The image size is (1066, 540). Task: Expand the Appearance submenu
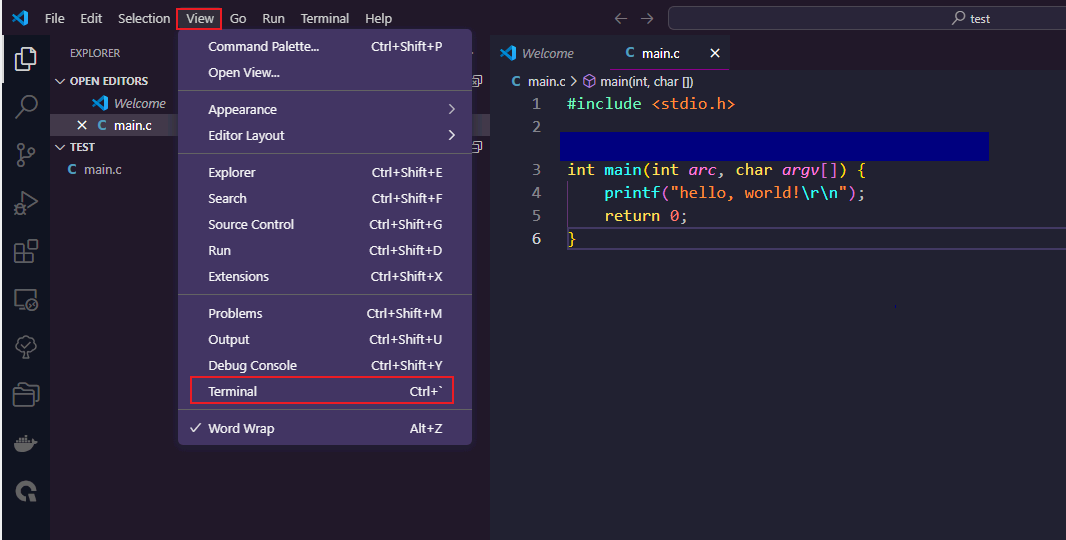[x=325, y=109]
